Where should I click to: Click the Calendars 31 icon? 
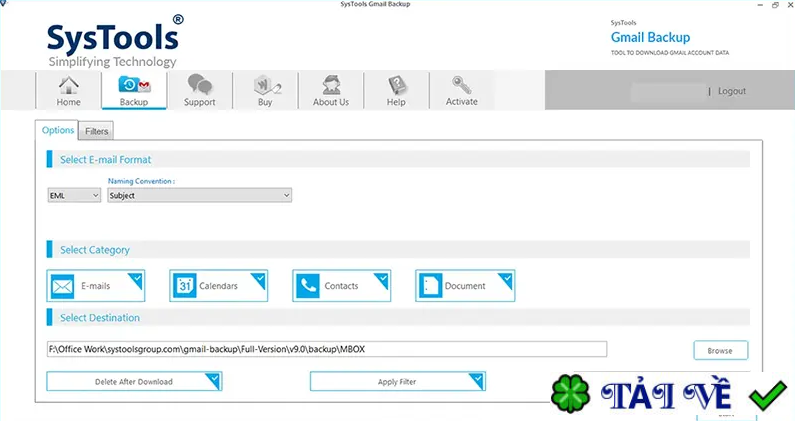pos(185,286)
